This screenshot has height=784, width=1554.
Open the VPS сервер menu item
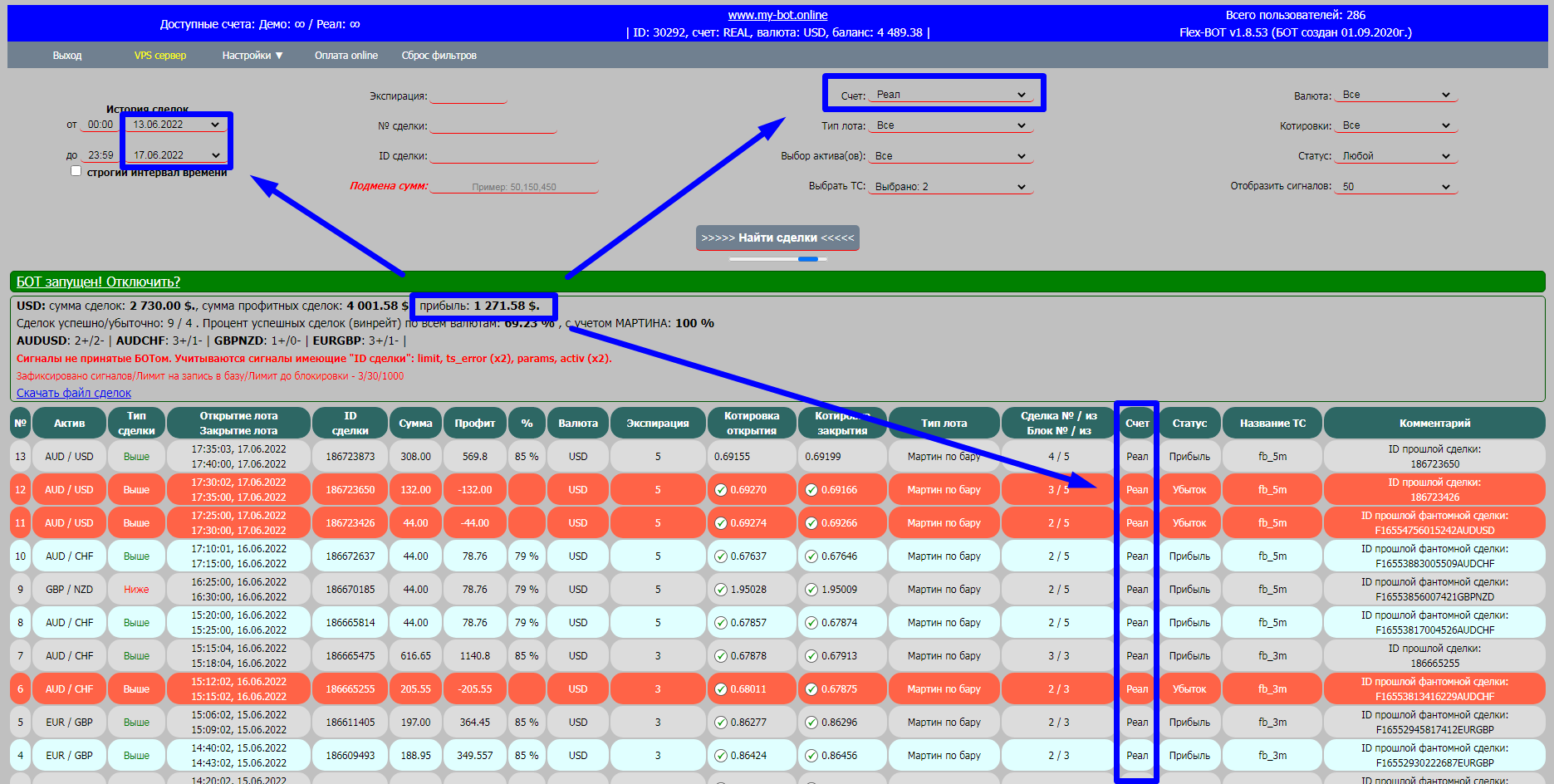(x=160, y=56)
